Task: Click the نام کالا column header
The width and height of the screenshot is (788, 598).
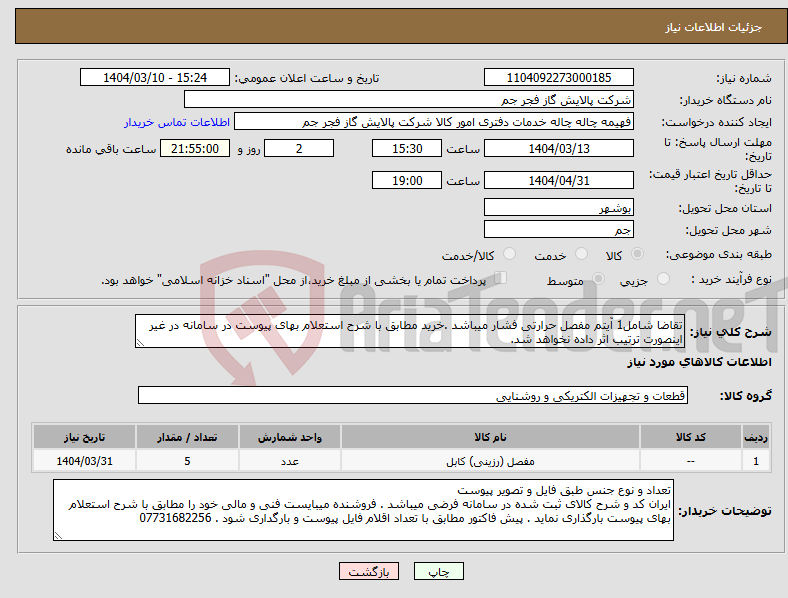Action: pos(490,437)
